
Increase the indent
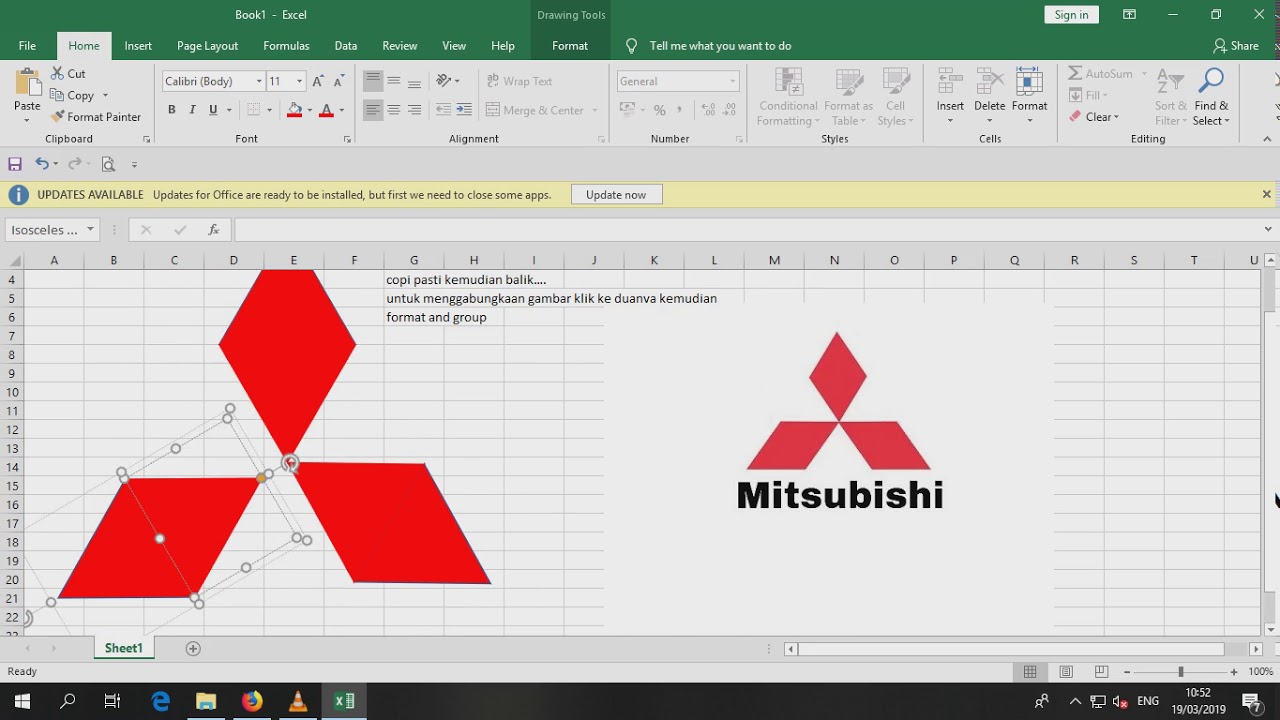click(x=463, y=110)
